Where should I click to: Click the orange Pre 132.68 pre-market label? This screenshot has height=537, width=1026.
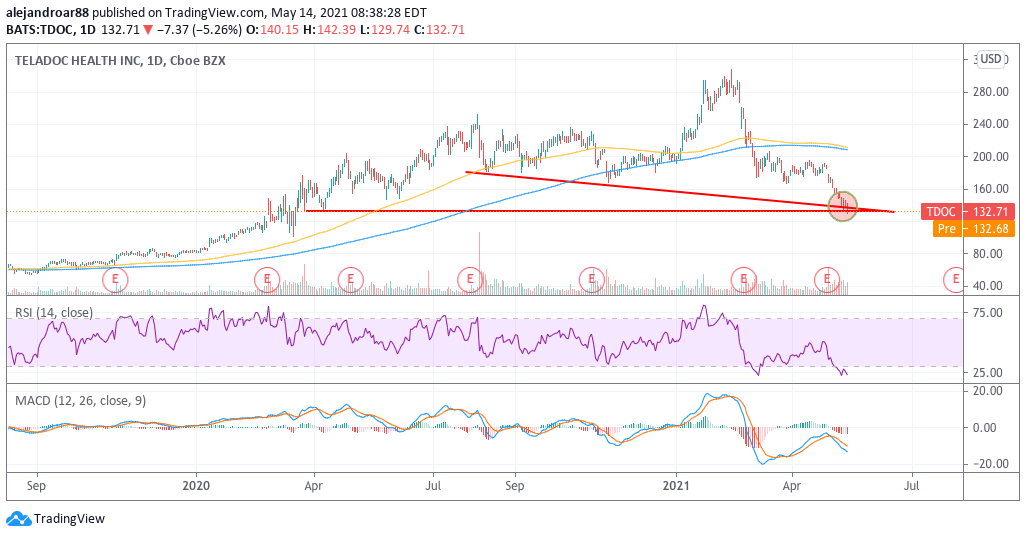(x=974, y=228)
